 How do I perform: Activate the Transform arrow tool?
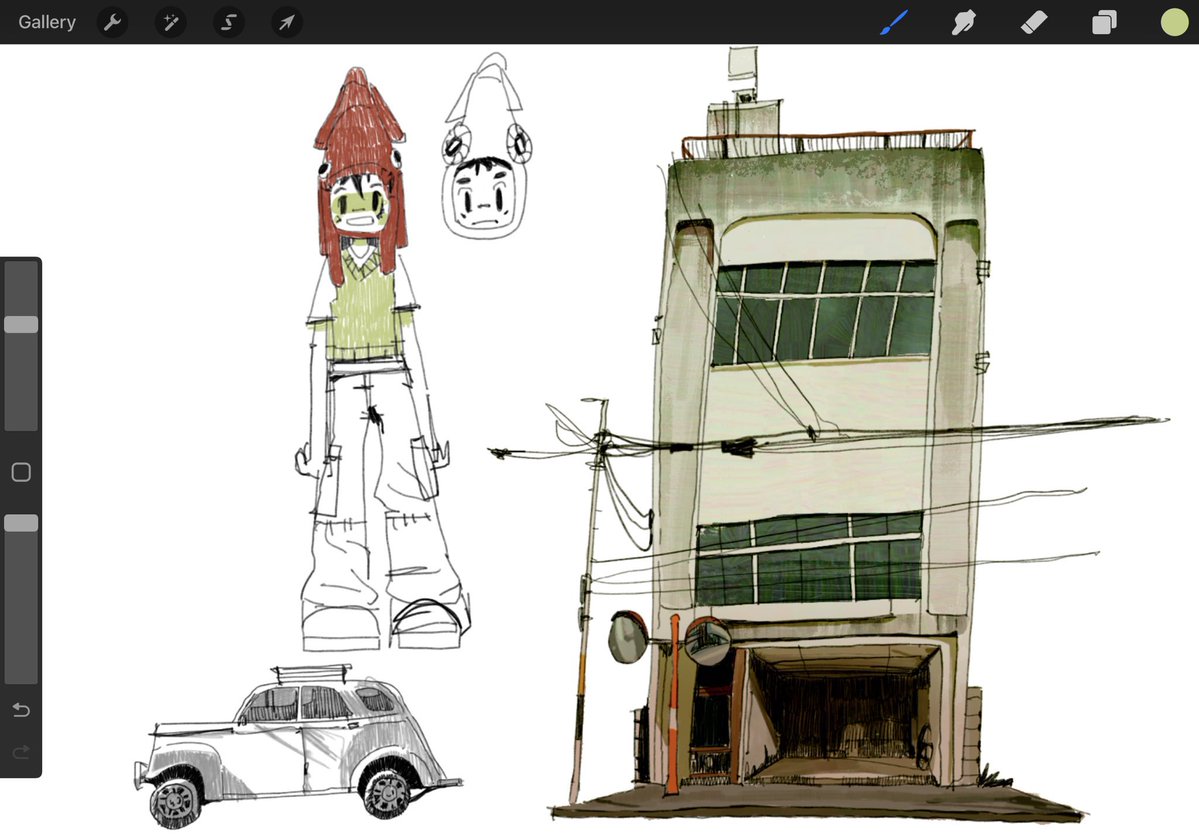point(287,22)
